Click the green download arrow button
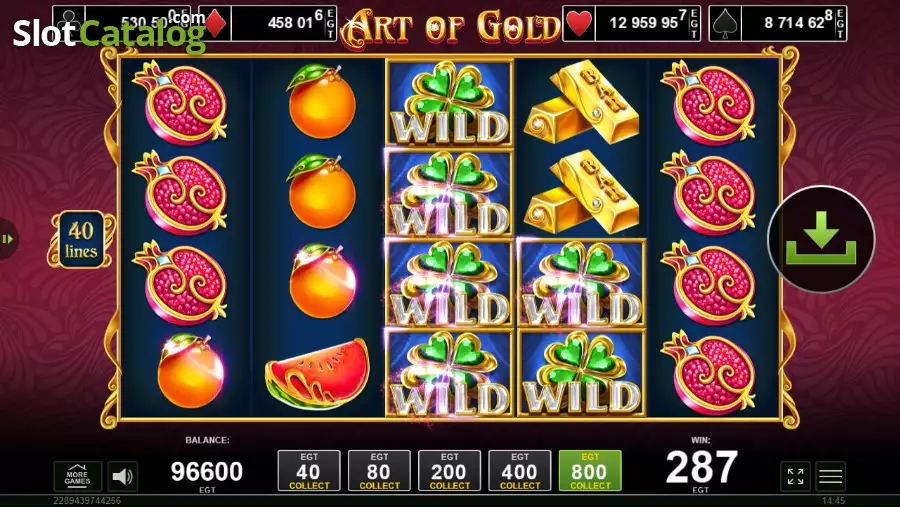The image size is (900, 507). click(x=821, y=239)
